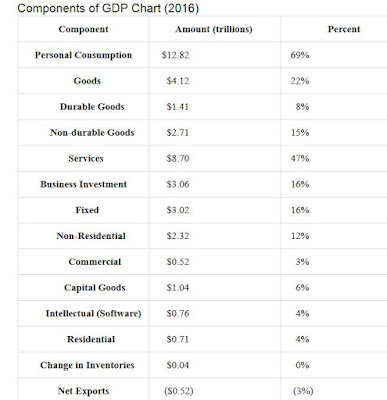The width and height of the screenshot is (387, 400).
Task: Click the Commercial row label
Action: click(95, 262)
